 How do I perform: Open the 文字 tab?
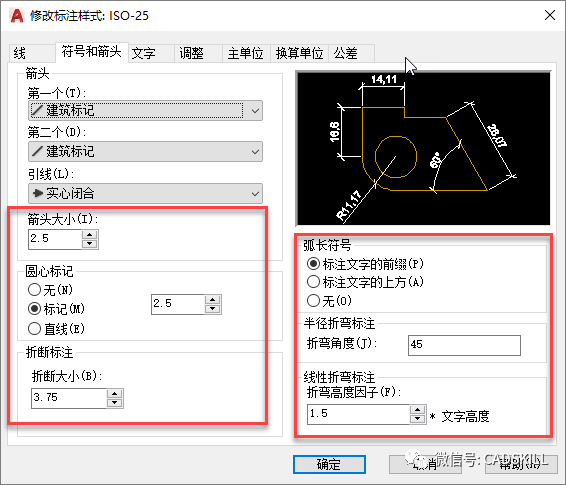[151, 53]
